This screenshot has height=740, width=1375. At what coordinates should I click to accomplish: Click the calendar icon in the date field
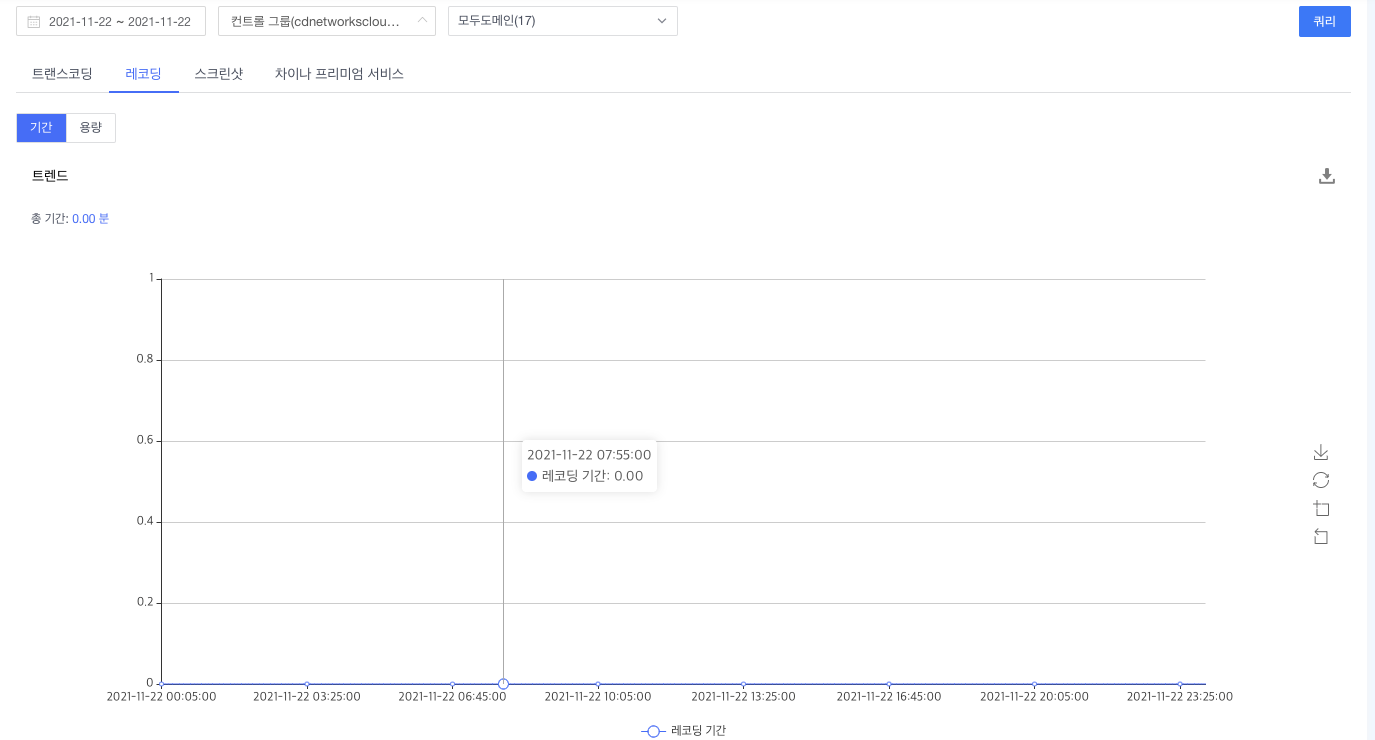click(34, 21)
